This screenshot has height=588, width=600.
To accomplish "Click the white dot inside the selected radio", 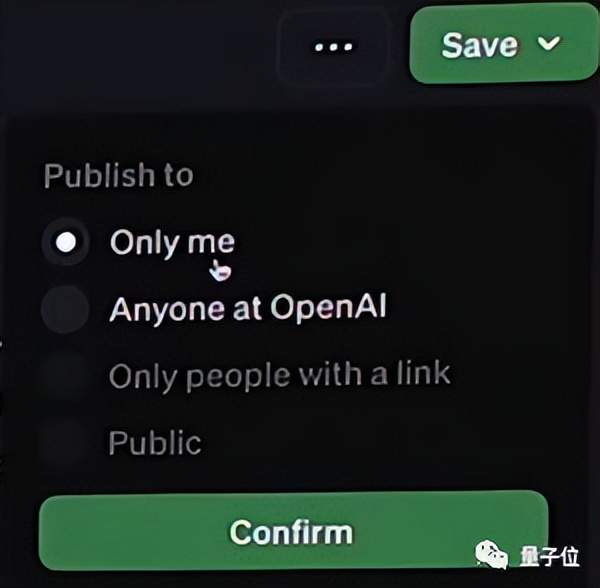I will click(x=65, y=242).
